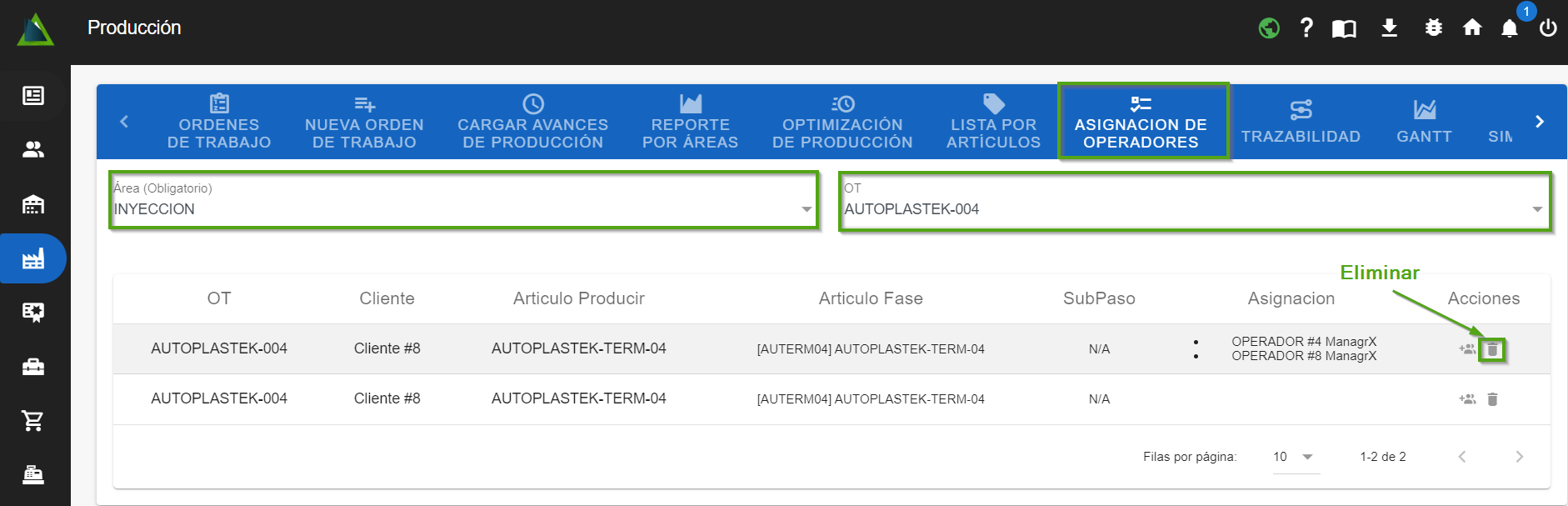Click the bug report icon
The height and width of the screenshot is (506, 1568).
pyautogui.click(x=1433, y=28)
